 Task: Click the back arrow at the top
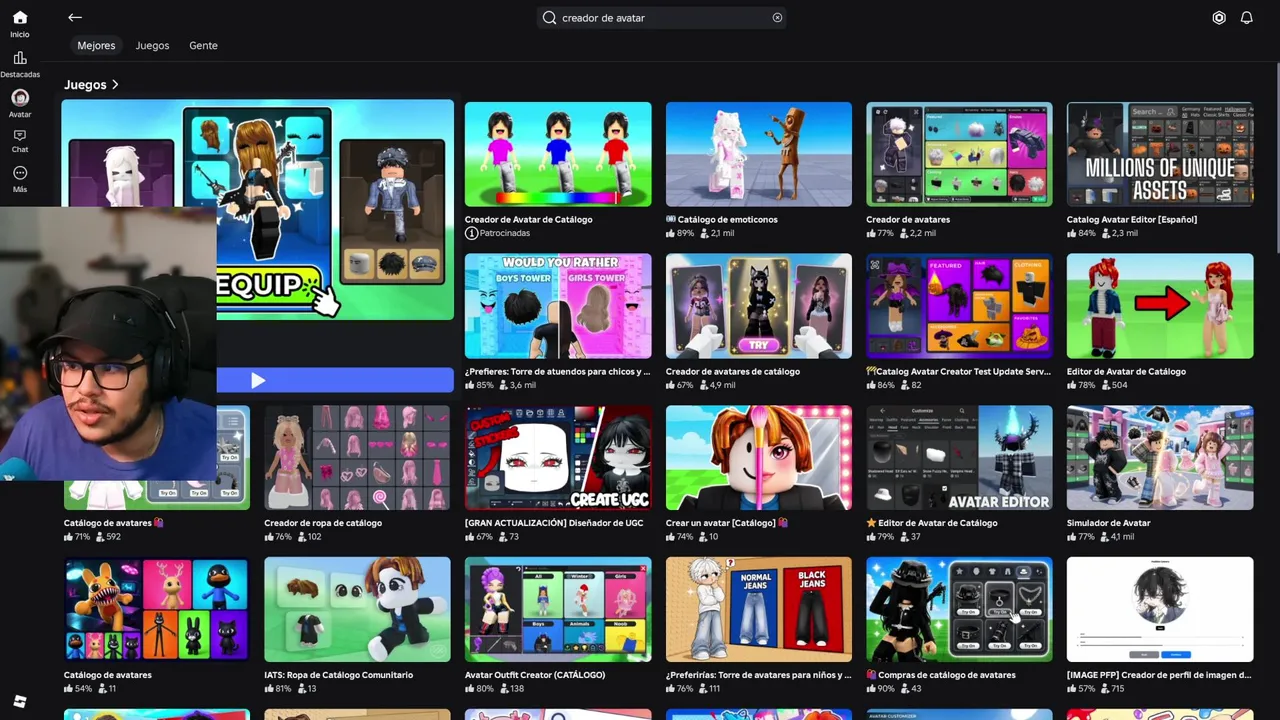click(x=75, y=17)
